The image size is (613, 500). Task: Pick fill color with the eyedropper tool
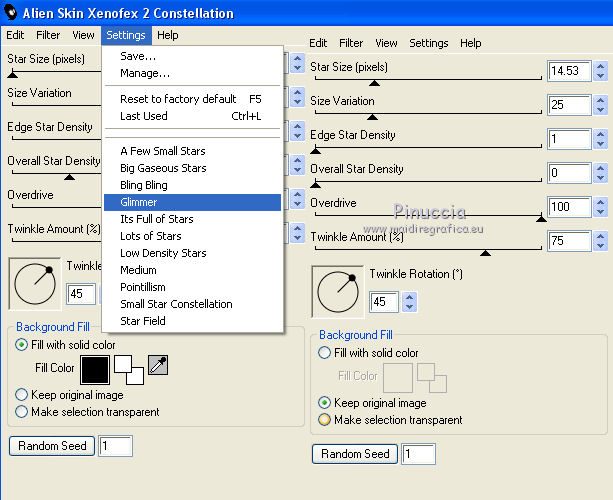coord(158,366)
